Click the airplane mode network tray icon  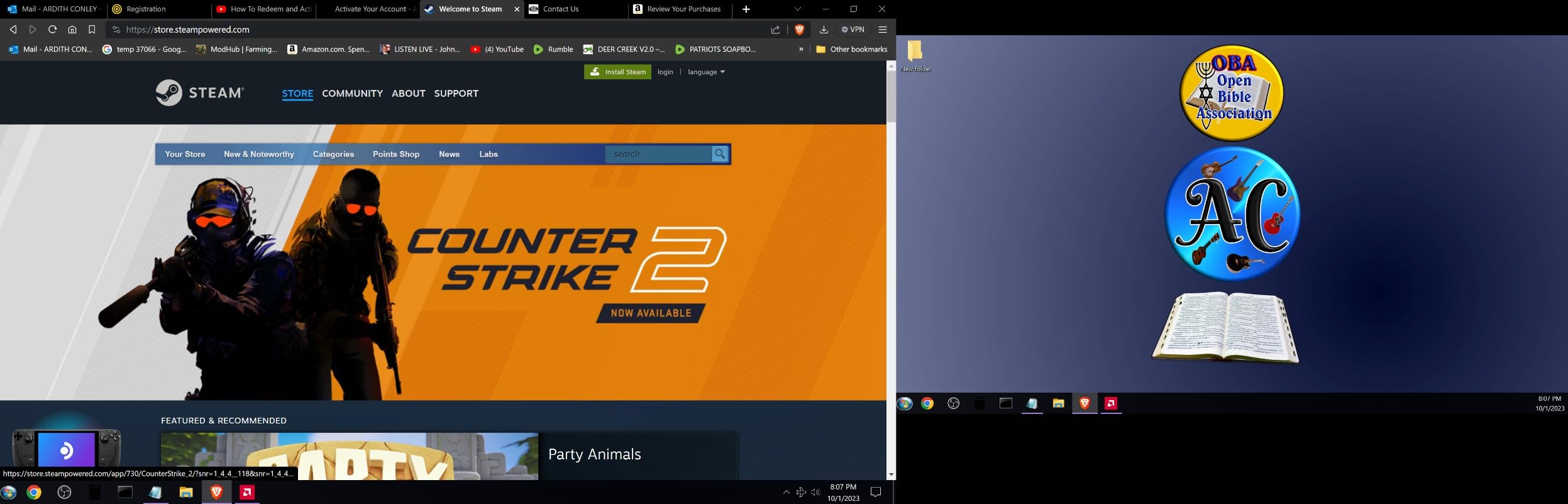coord(801,492)
